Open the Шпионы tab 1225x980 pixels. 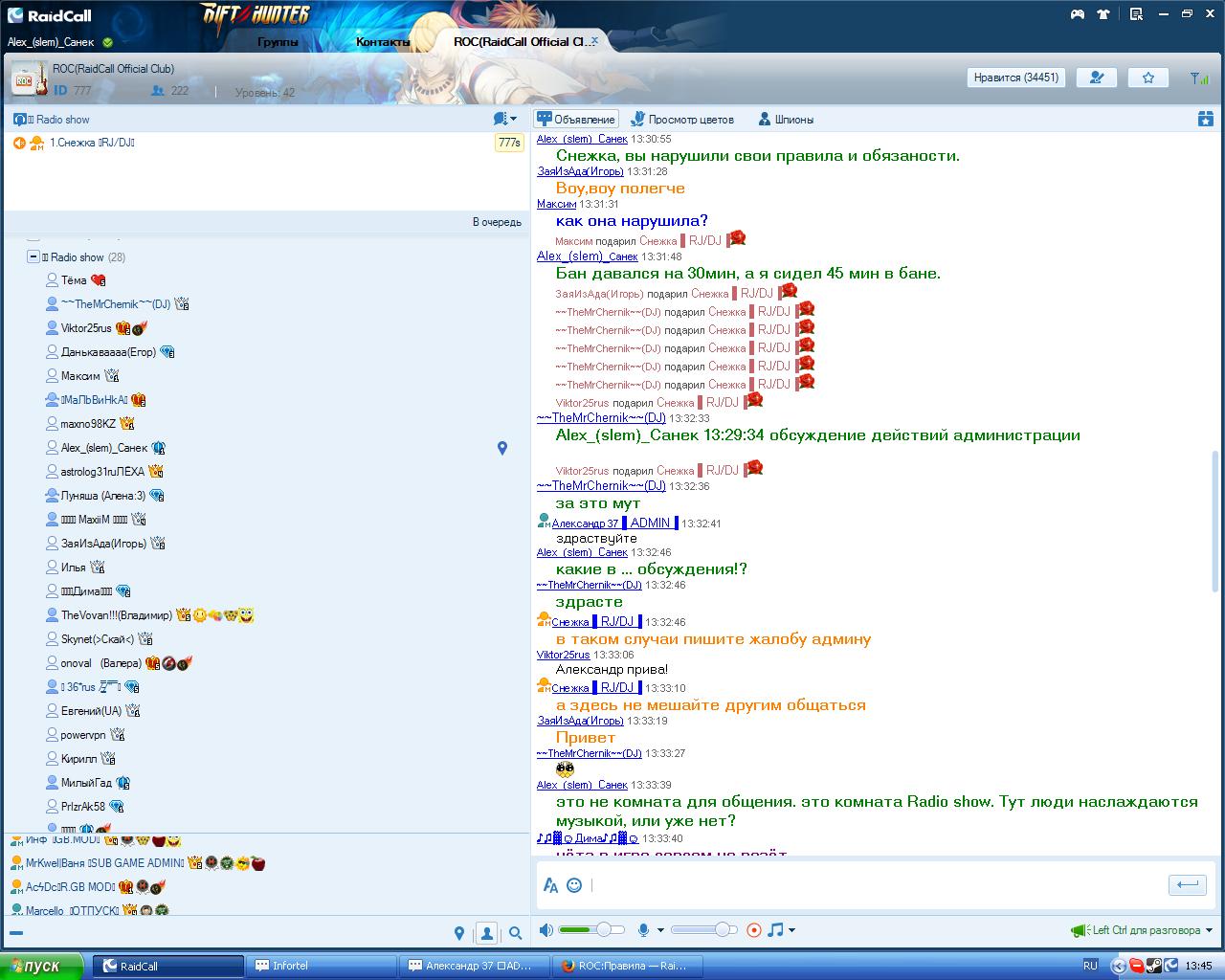pos(786,120)
